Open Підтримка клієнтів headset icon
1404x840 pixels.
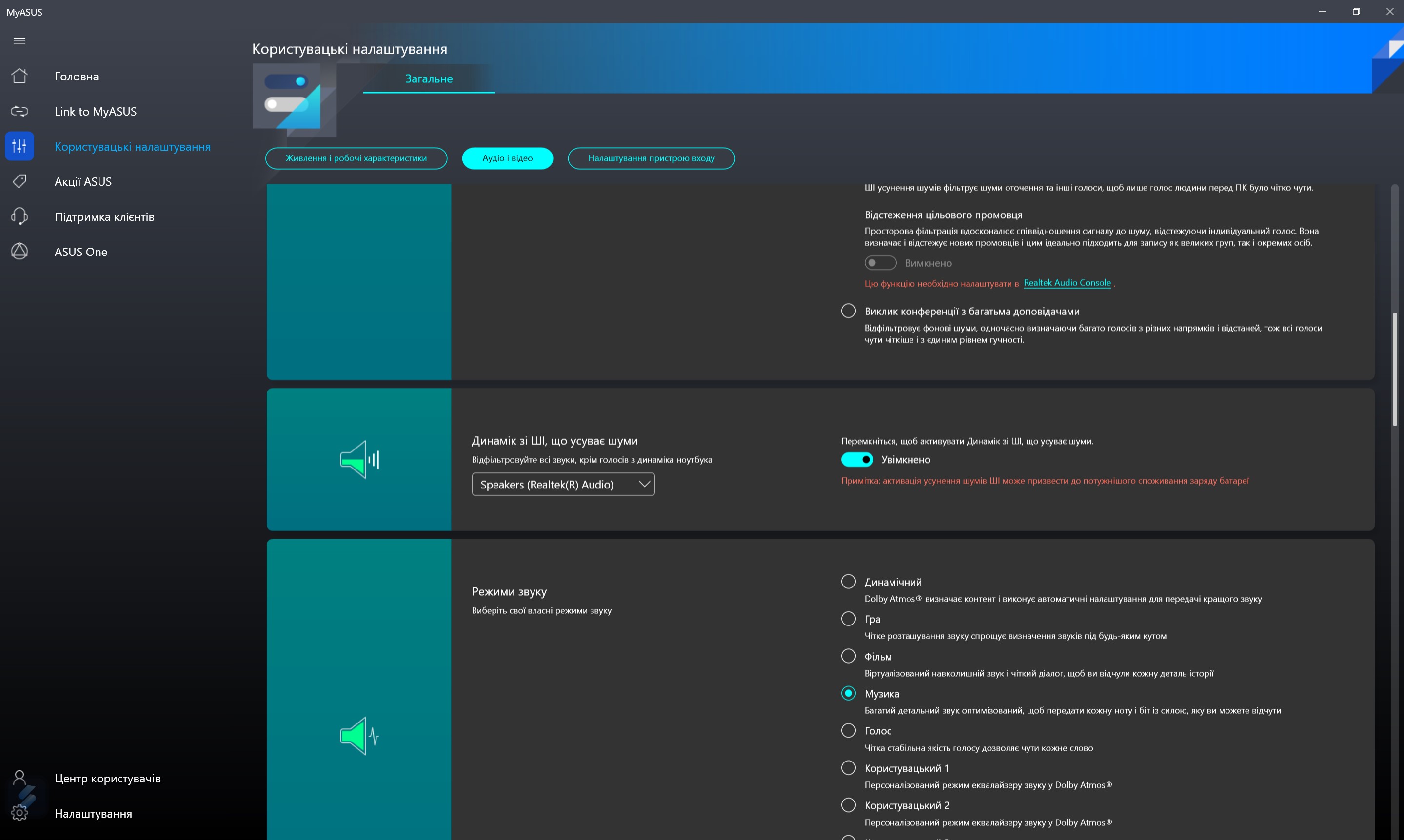pos(19,216)
